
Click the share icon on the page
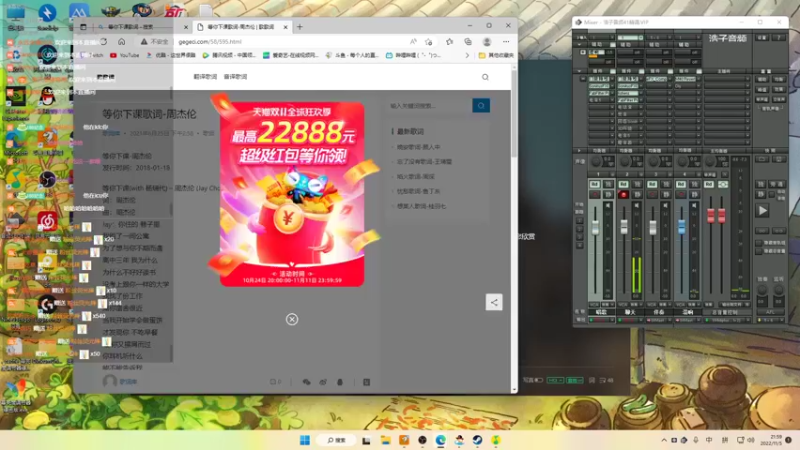494,303
